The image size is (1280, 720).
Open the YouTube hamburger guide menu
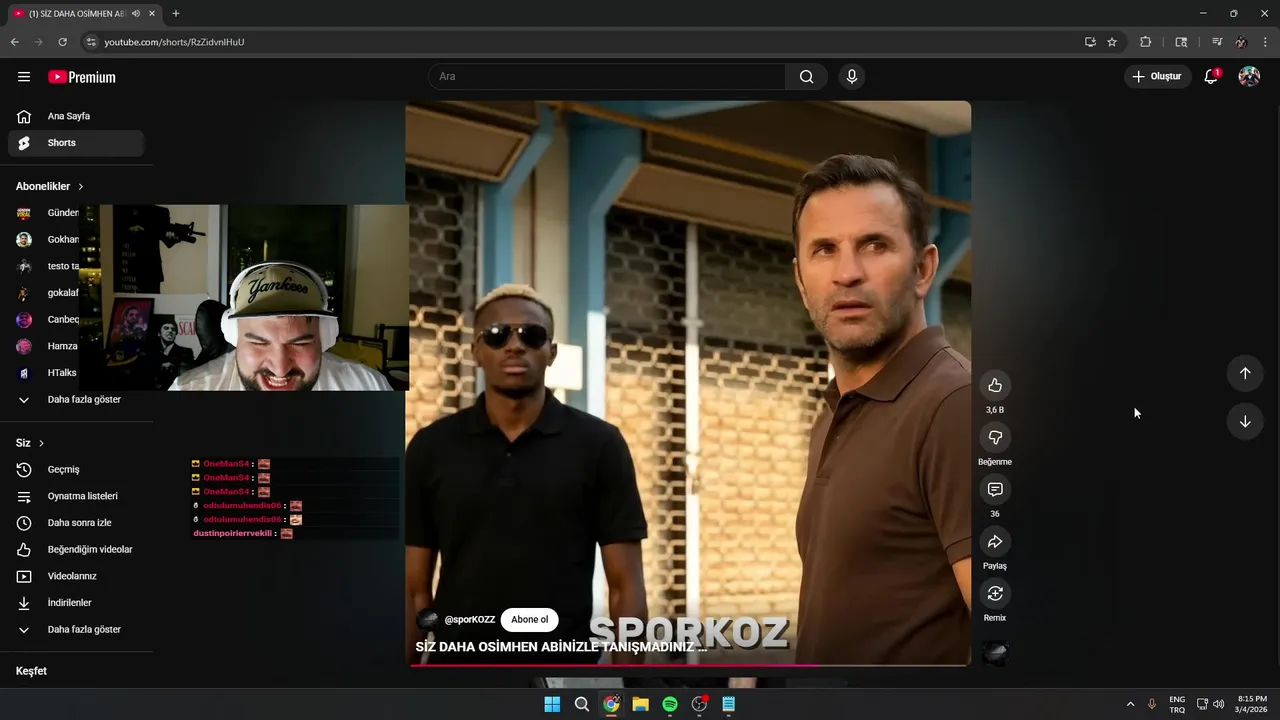24,77
